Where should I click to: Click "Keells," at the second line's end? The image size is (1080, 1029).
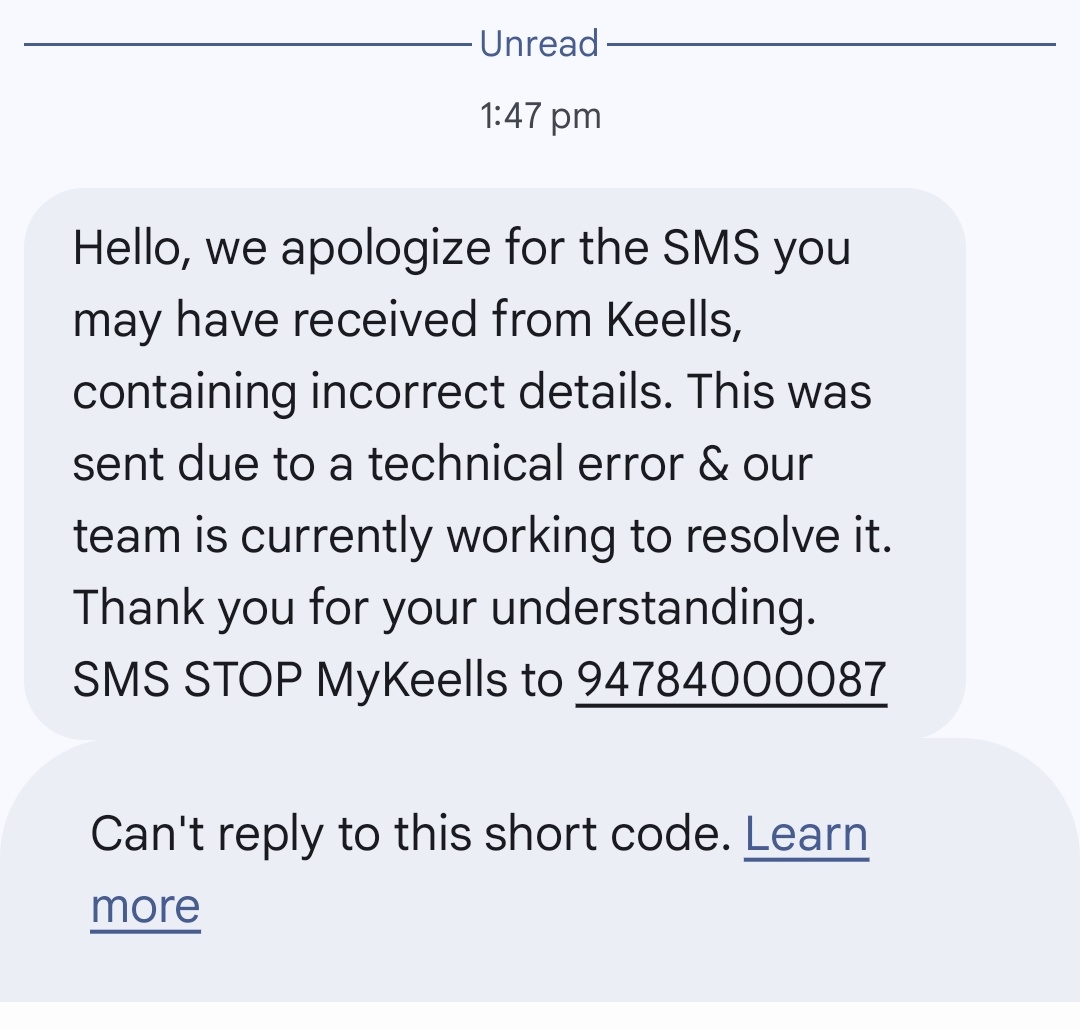point(674,320)
